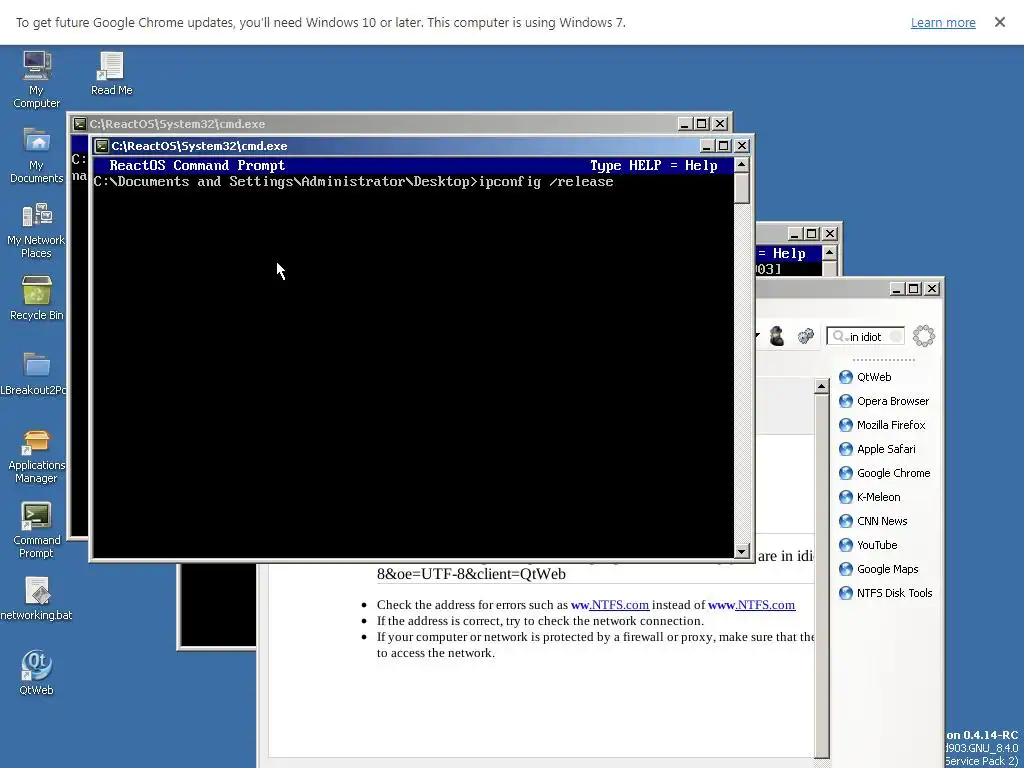Click Learn more in Chrome update banner

point(943,23)
